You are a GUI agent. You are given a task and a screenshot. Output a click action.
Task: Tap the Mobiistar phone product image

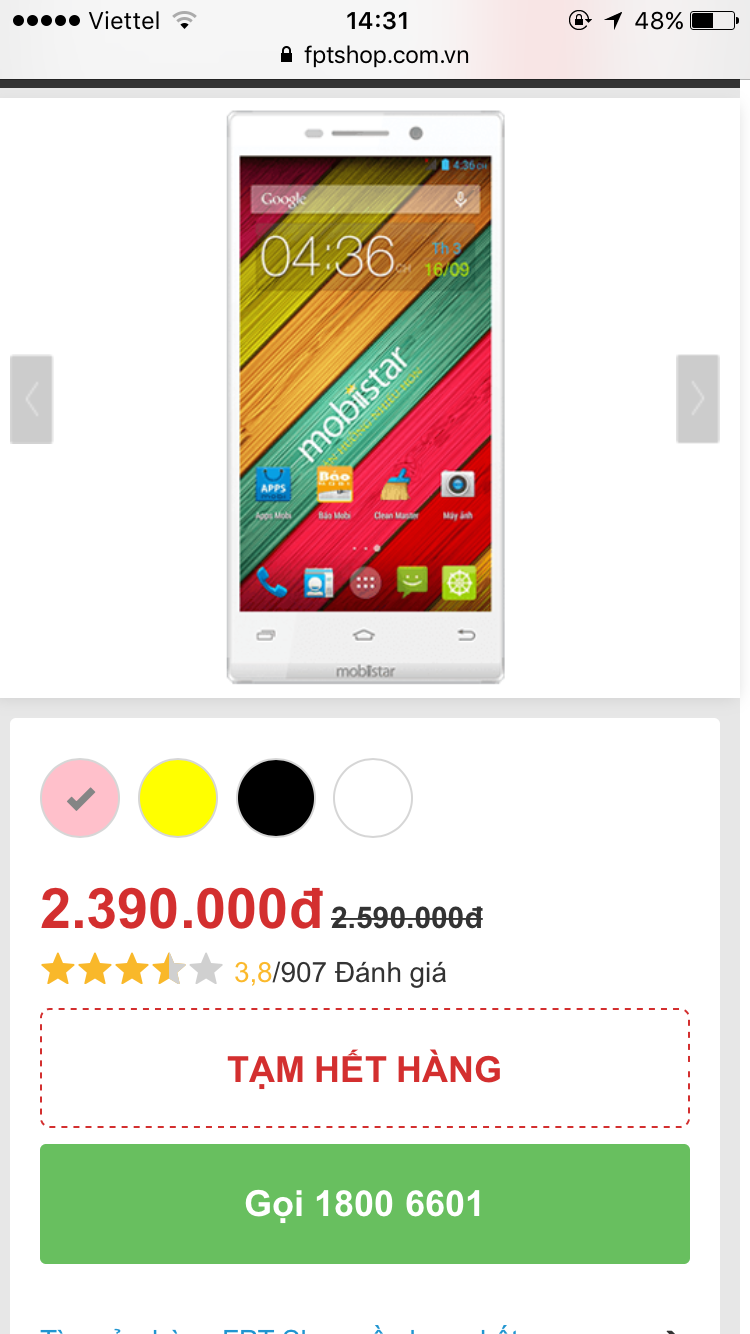365,397
